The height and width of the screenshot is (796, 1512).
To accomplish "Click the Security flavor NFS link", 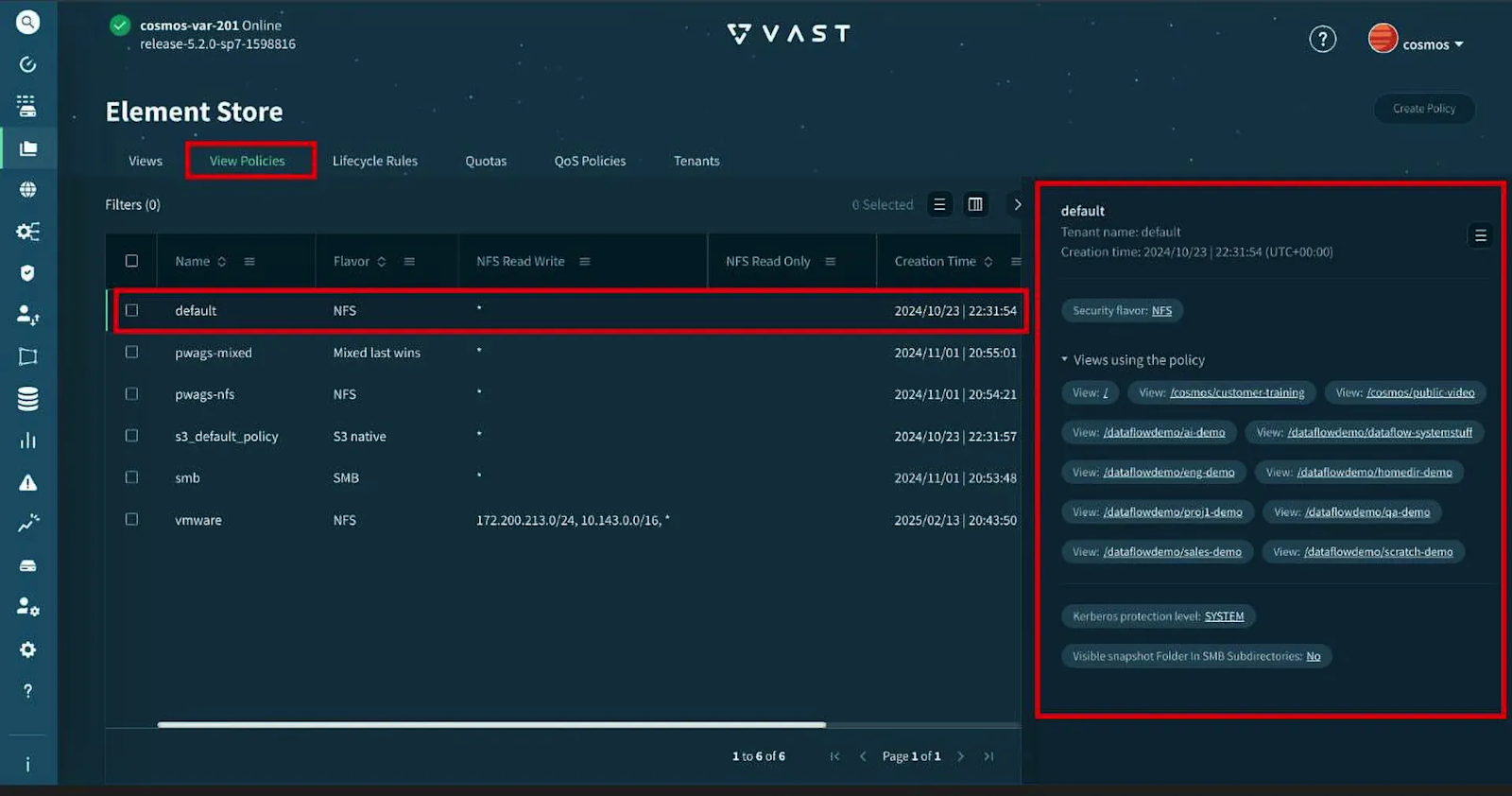I will point(1161,310).
